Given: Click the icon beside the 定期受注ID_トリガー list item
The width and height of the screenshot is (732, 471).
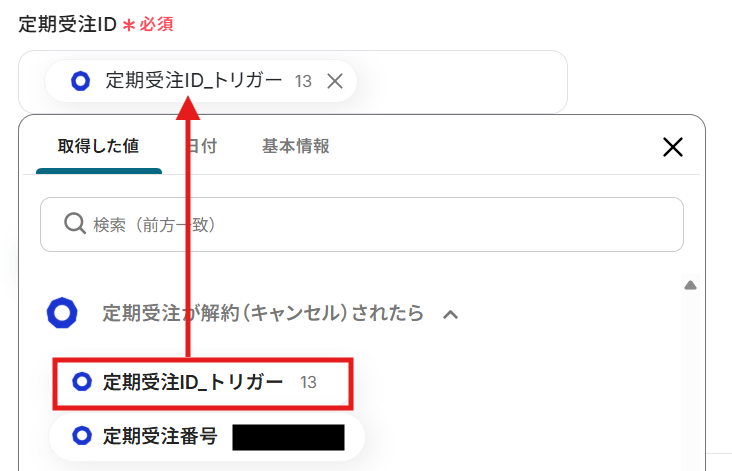Looking at the screenshot, I should coord(83,382).
